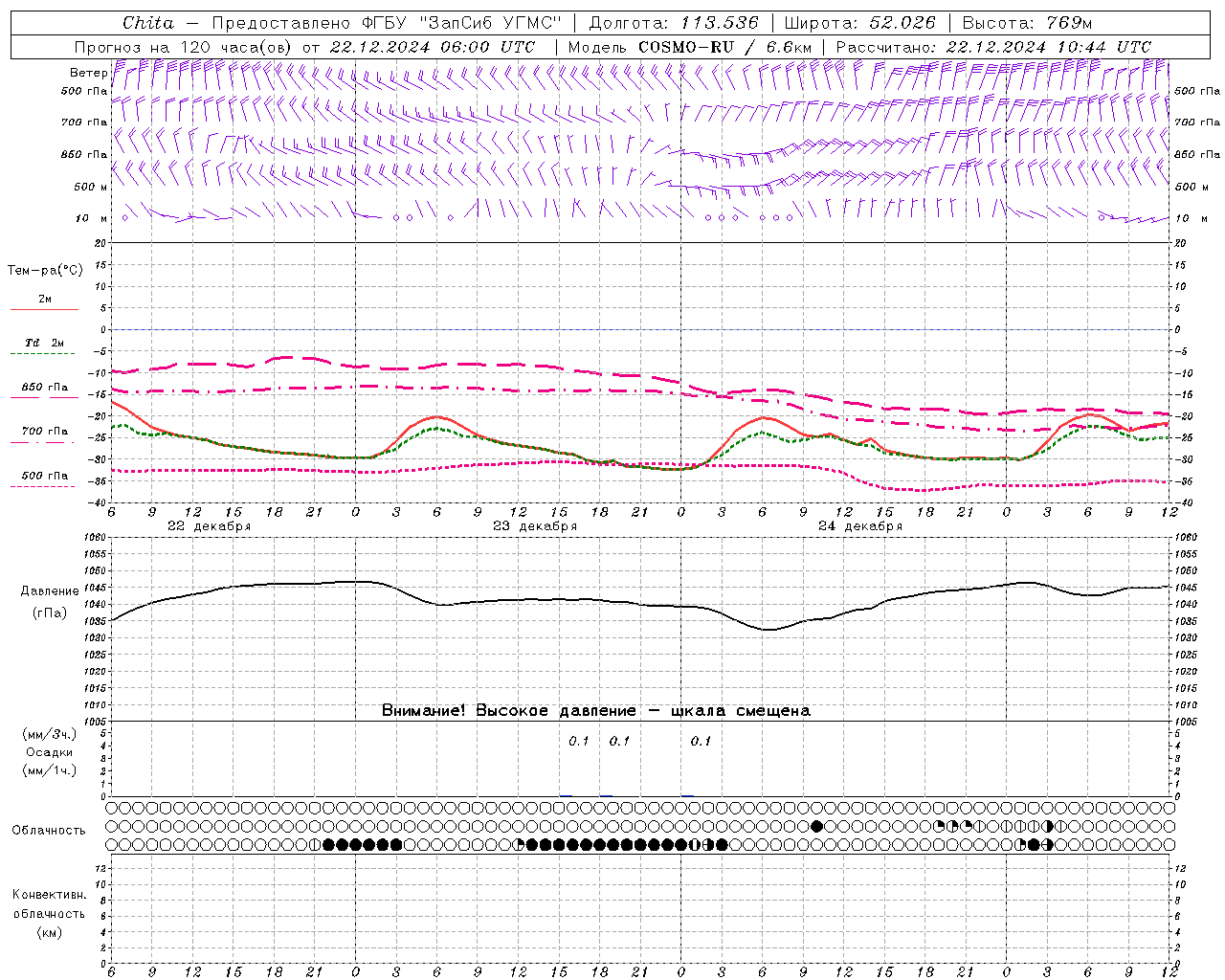Click the "Td 2м" dew point legend label
1225x980 pixels.
pyautogui.click(x=45, y=343)
